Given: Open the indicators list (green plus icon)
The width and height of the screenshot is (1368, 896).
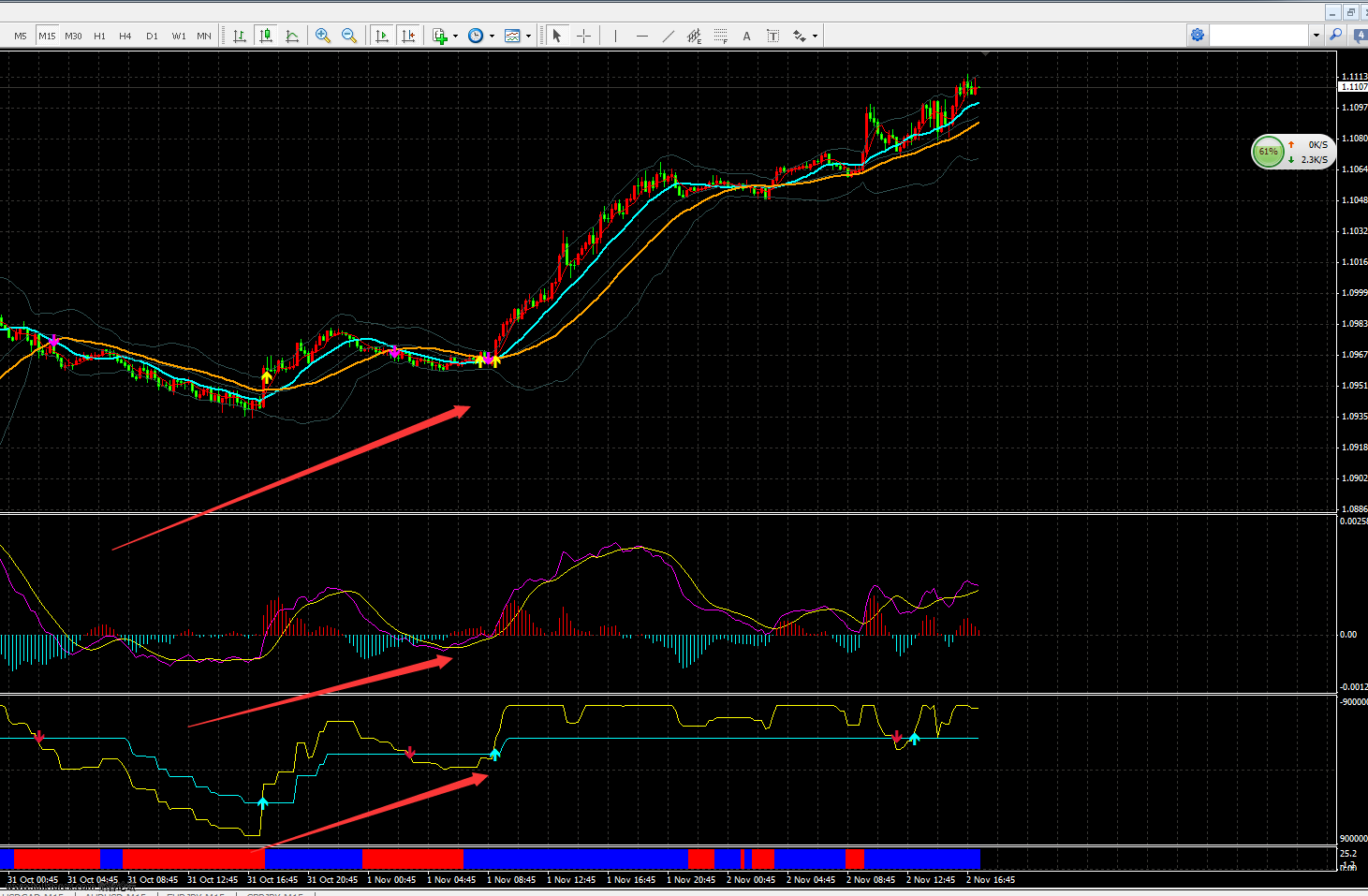Looking at the screenshot, I should pos(440,36).
